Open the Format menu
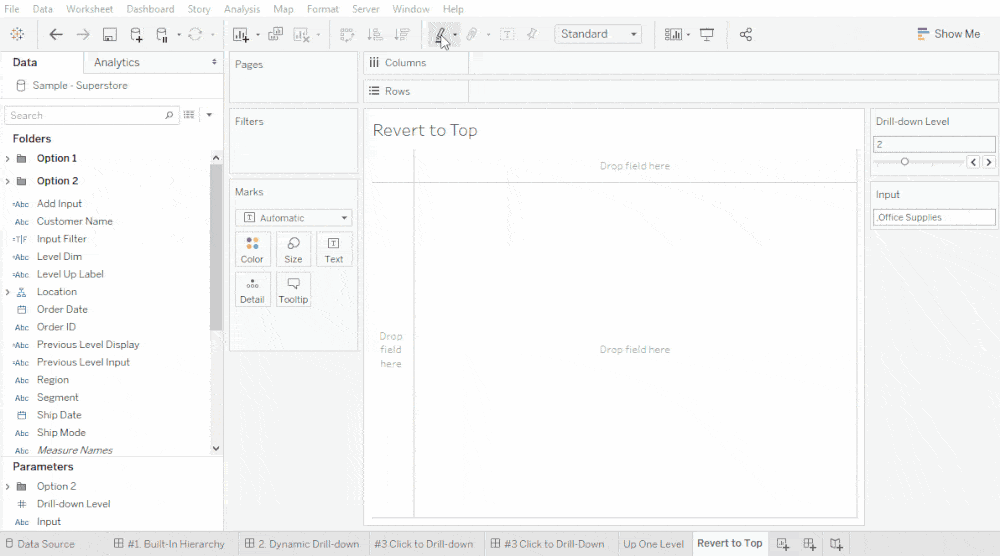The image size is (1000, 556). pos(323,9)
